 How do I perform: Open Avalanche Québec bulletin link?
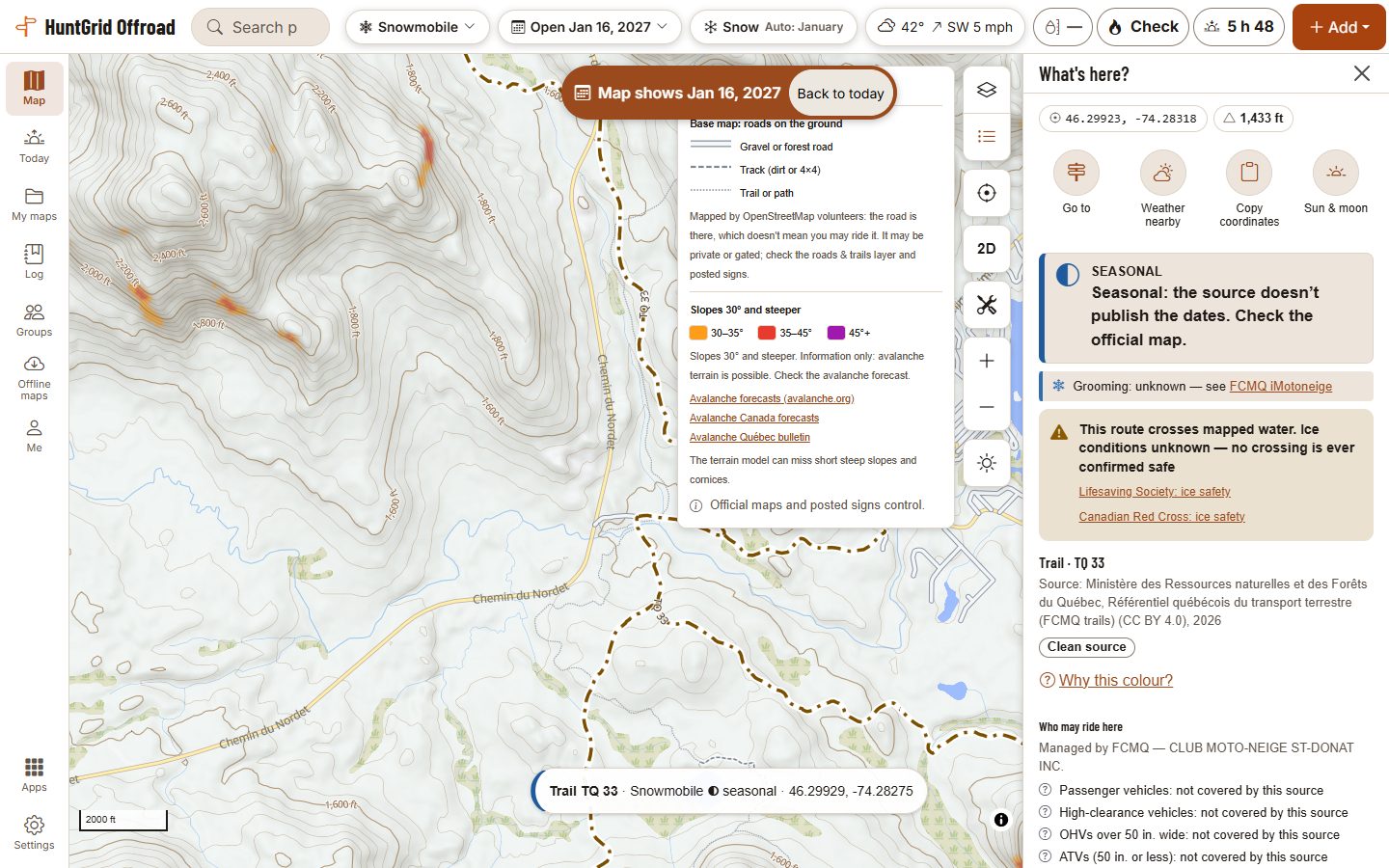tap(749, 438)
